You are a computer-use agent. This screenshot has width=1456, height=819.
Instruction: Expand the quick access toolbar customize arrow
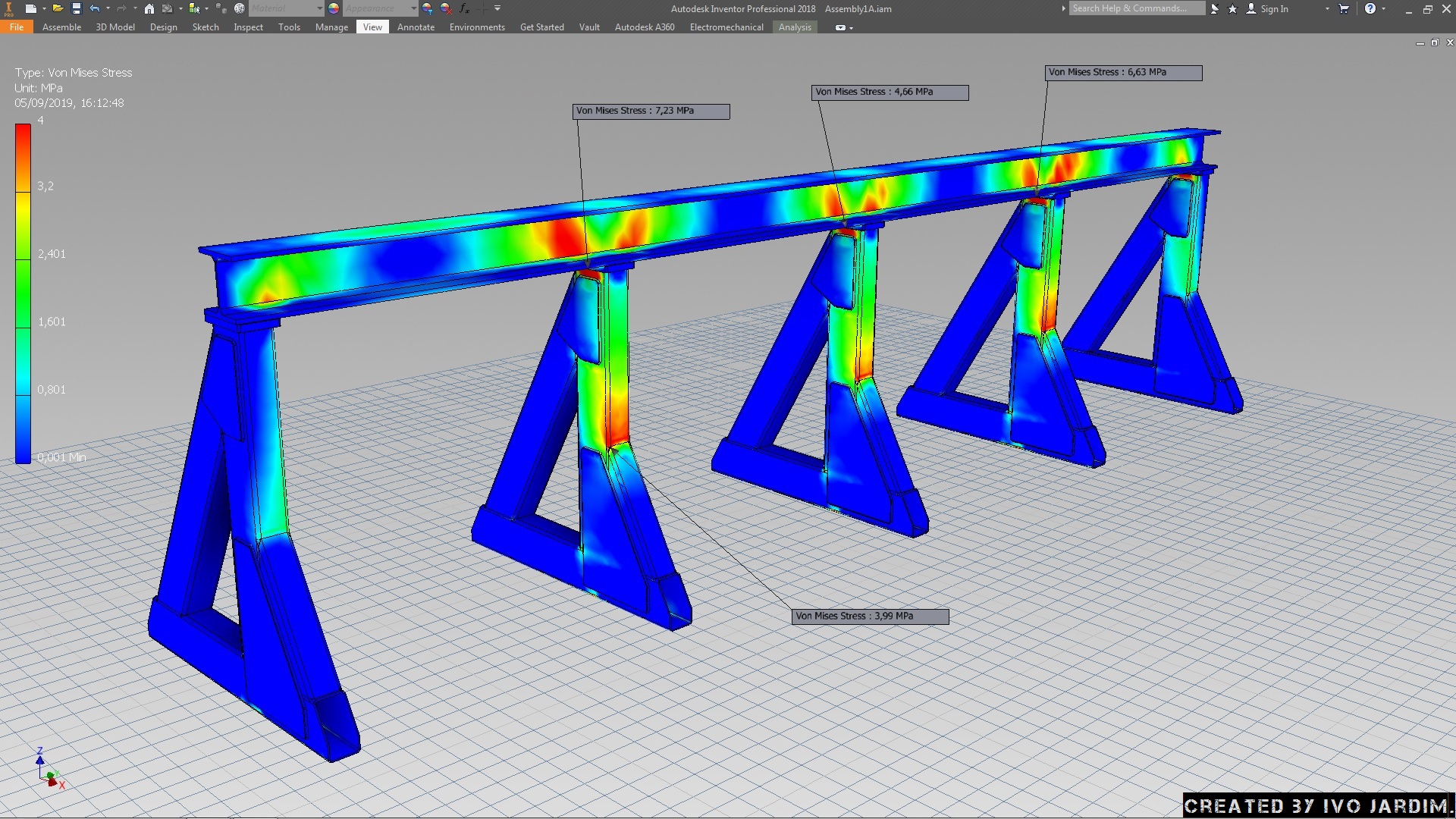coord(497,8)
